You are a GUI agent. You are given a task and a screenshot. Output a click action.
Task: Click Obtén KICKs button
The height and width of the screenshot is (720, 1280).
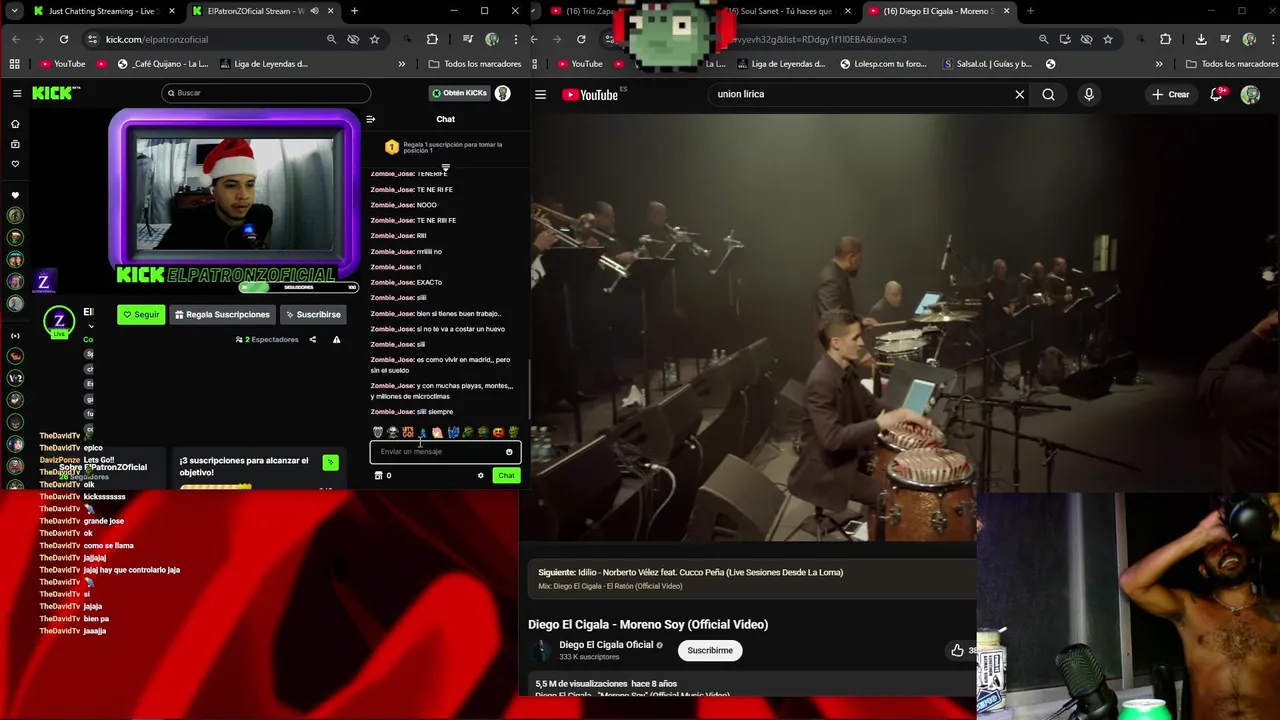[459, 93]
